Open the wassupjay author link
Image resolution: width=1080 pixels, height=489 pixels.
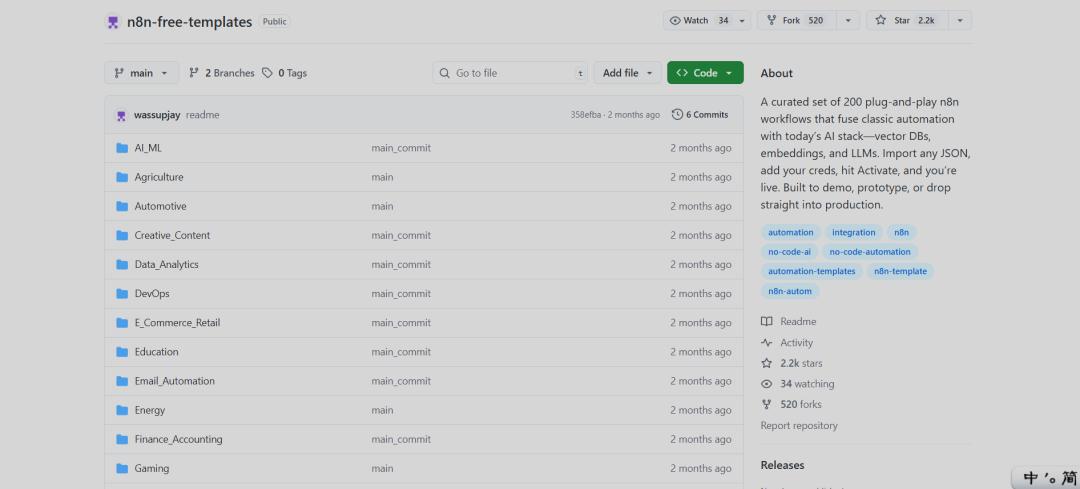157,115
